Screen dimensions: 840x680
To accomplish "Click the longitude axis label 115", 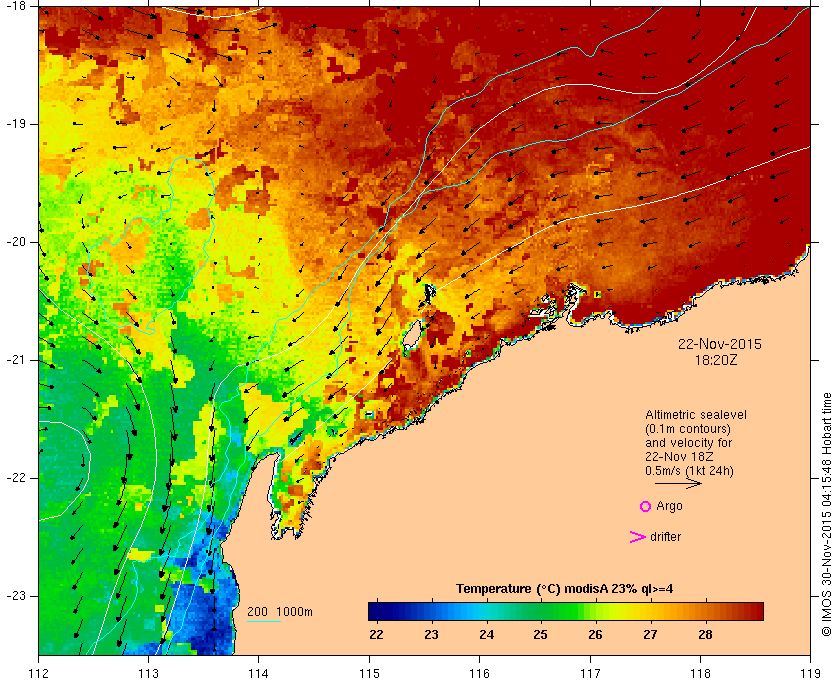I will click(369, 673).
